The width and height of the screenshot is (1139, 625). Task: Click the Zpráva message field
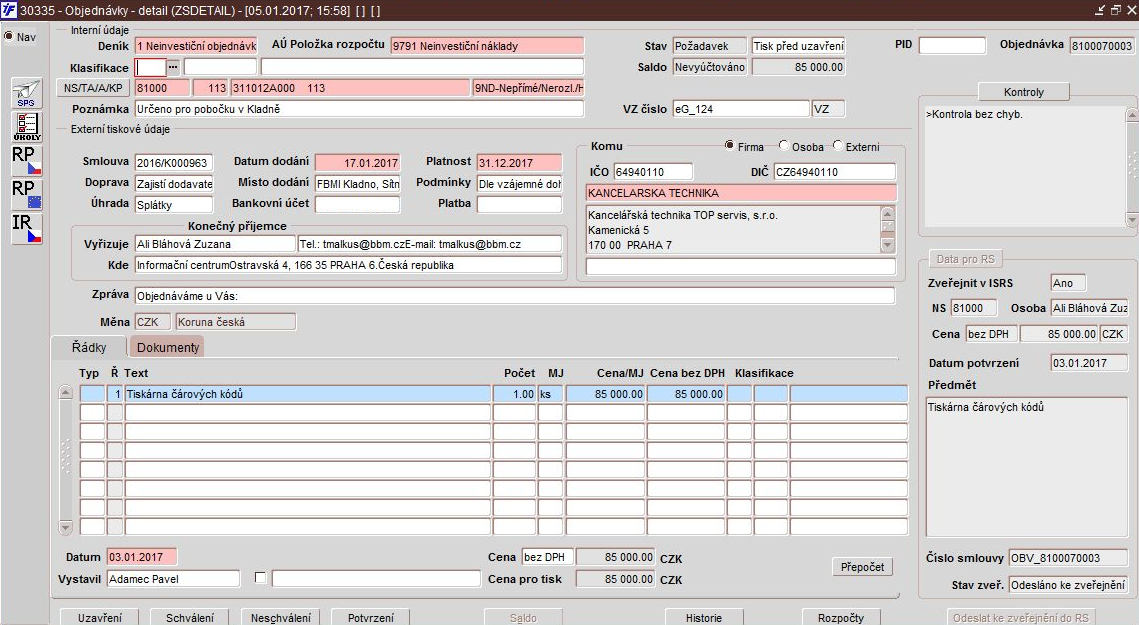[x=515, y=296]
